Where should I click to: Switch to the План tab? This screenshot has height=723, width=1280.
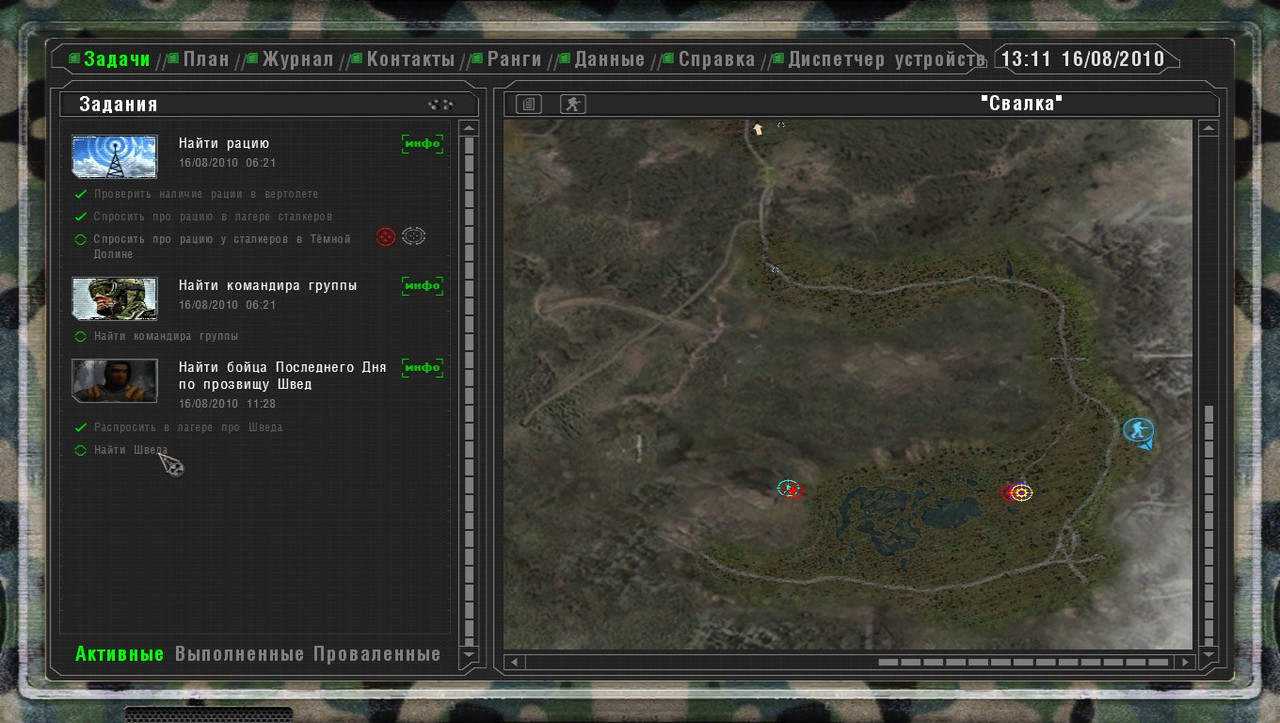(206, 59)
